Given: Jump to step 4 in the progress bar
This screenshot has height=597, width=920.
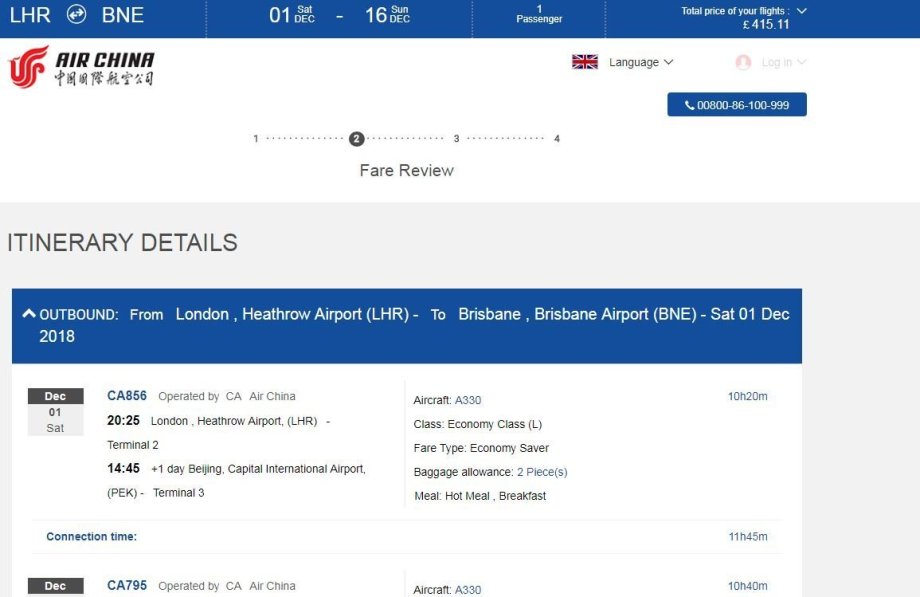Looking at the screenshot, I should [x=557, y=139].
